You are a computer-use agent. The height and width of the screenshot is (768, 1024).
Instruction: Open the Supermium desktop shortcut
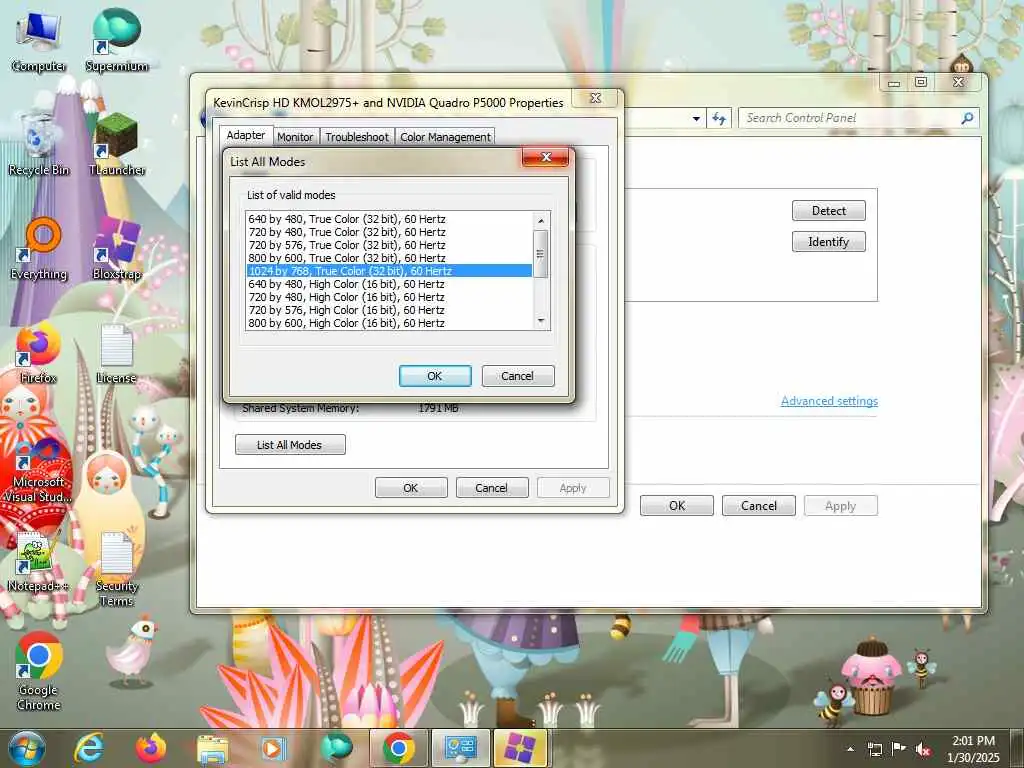117,40
